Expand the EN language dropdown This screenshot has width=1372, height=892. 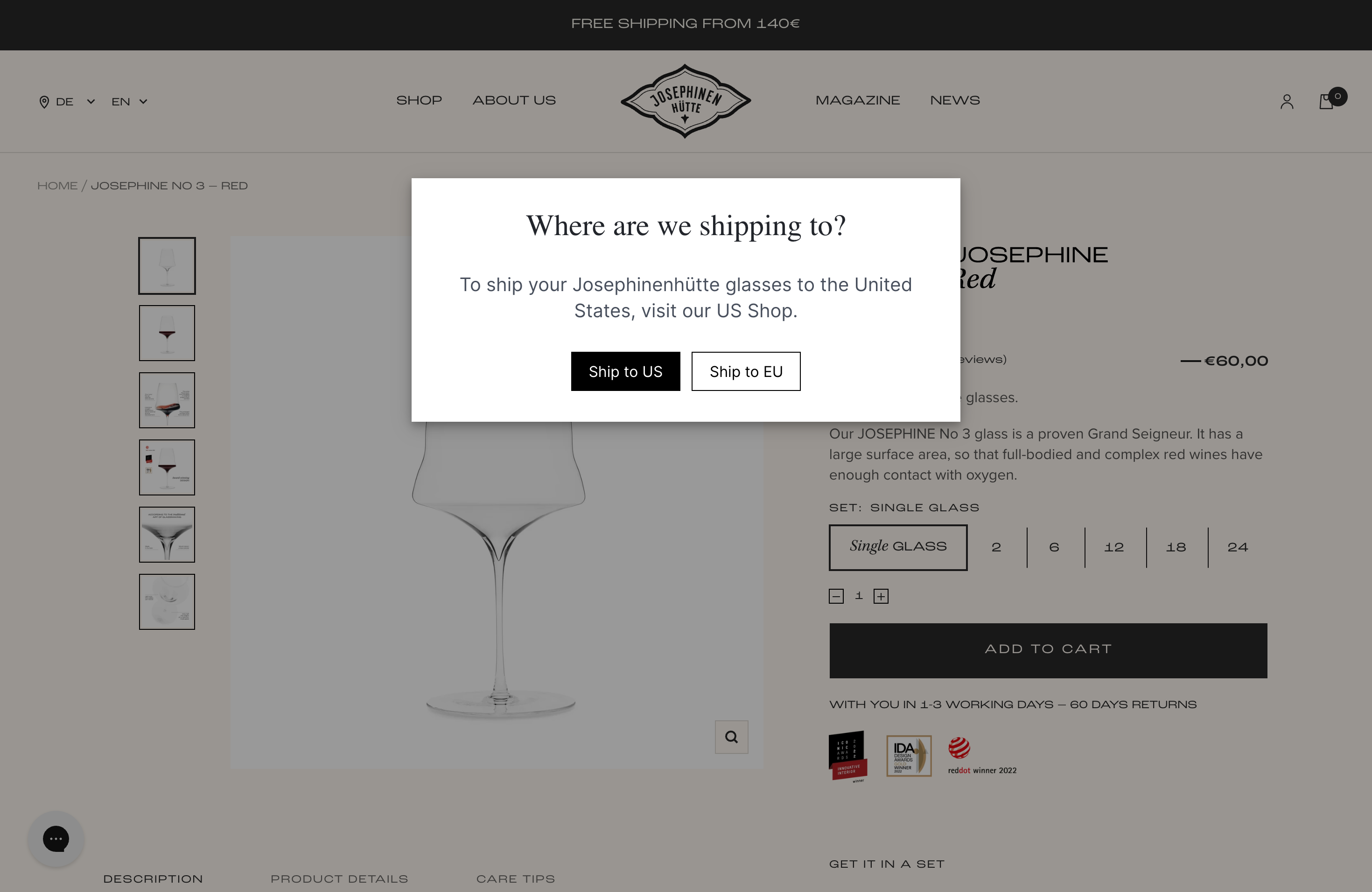point(129,102)
